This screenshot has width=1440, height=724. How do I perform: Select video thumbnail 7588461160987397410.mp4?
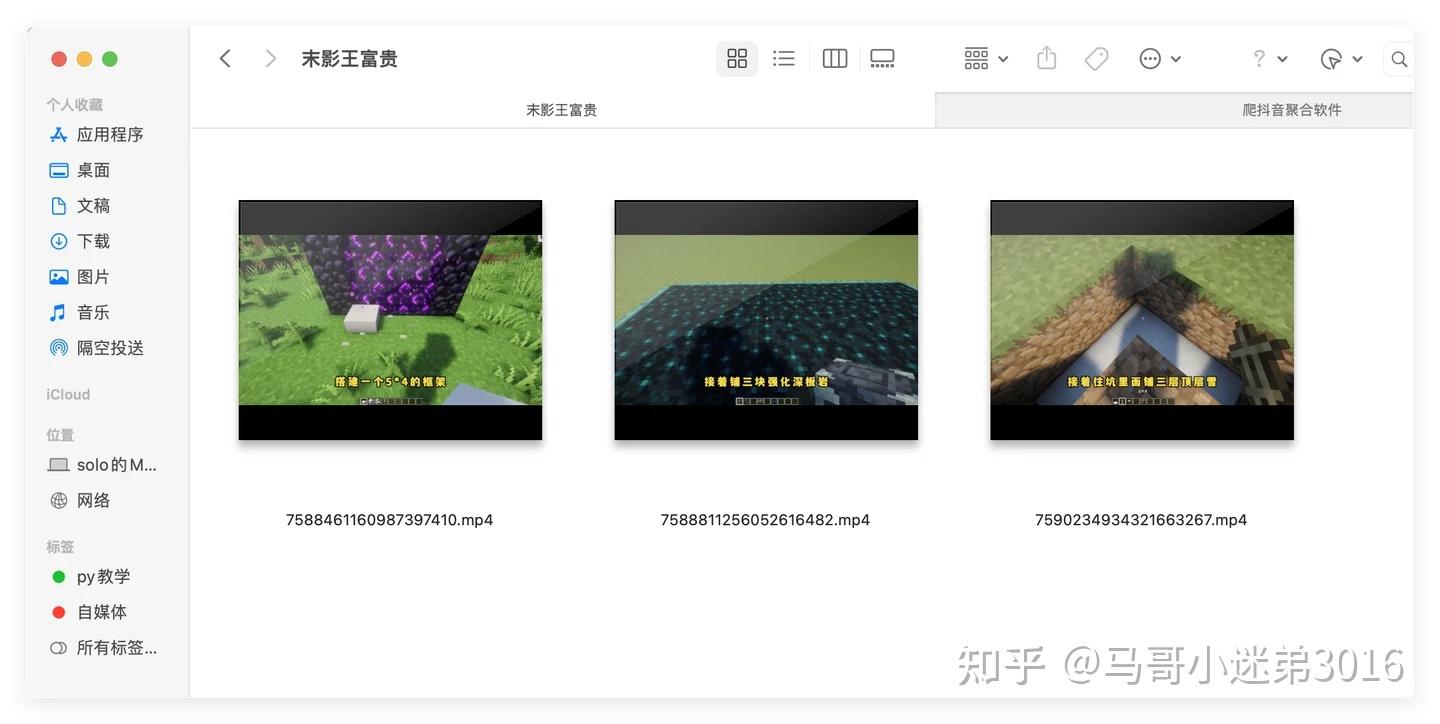point(390,320)
